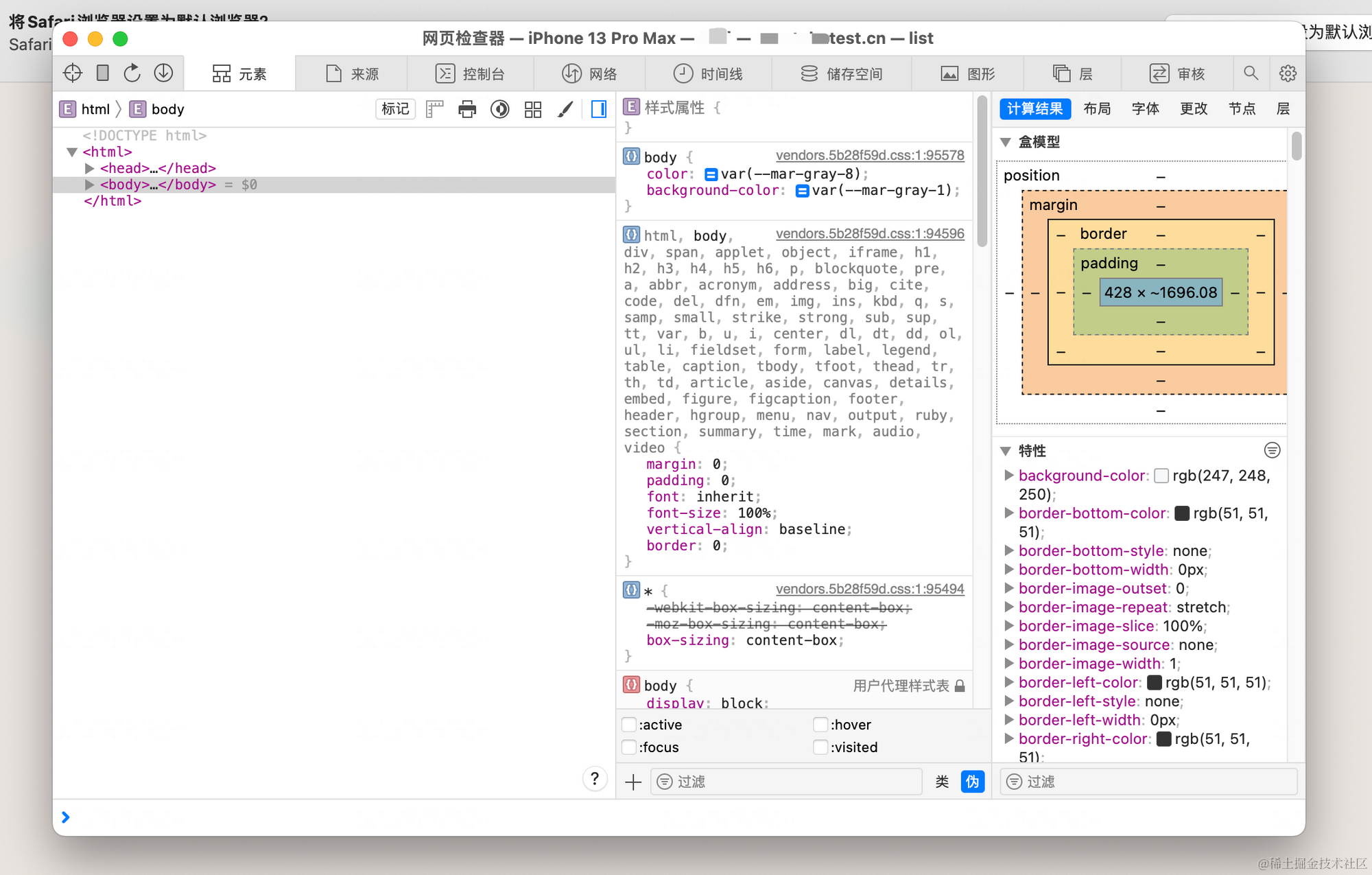Open the Web Inspector settings gear
Viewport: 1372px width, 875px height.
[1288, 73]
